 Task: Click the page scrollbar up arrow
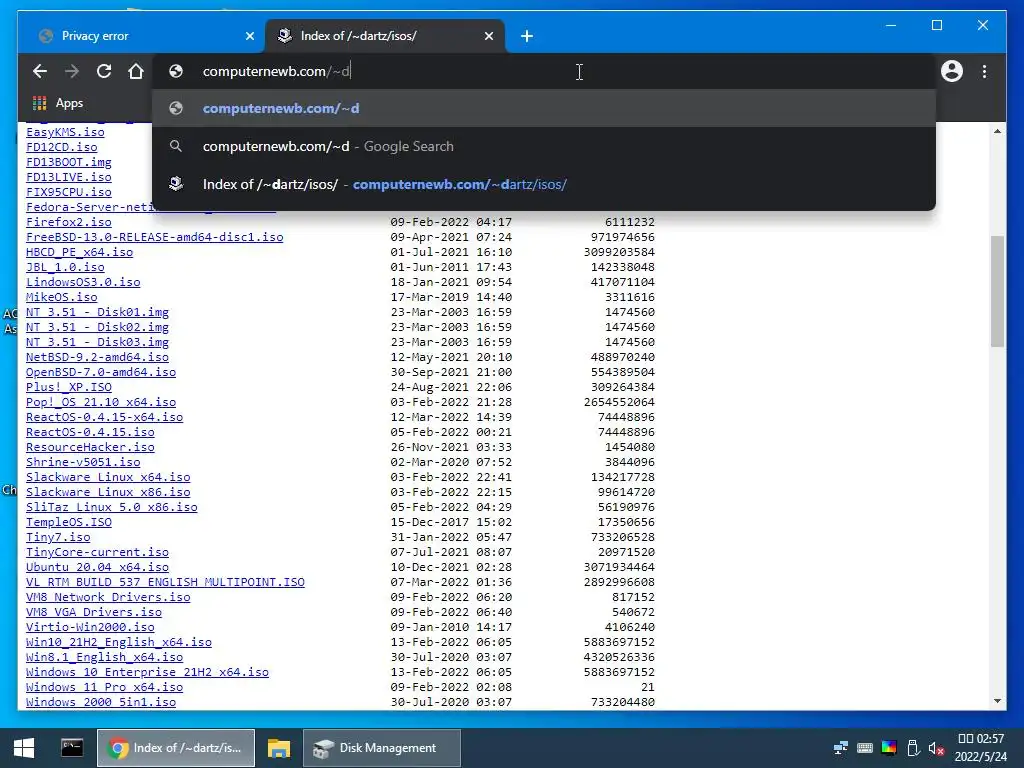[997, 131]
